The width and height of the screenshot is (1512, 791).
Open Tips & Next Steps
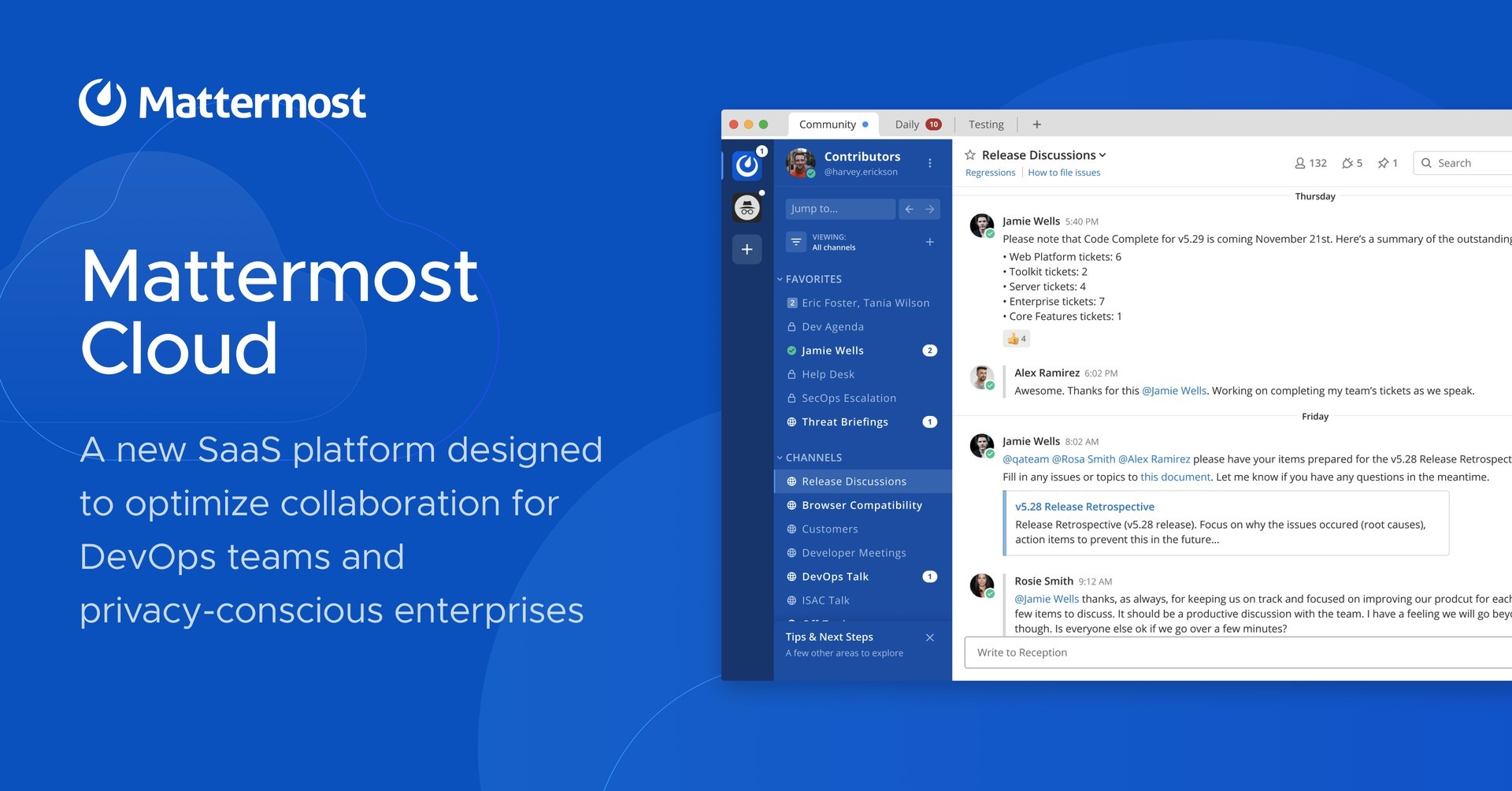coord(844,644)
